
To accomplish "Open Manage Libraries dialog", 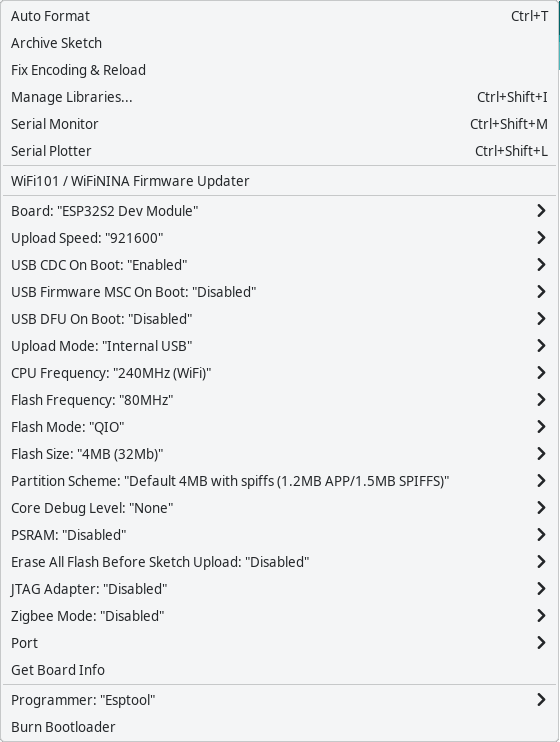I will click(280, 97).
